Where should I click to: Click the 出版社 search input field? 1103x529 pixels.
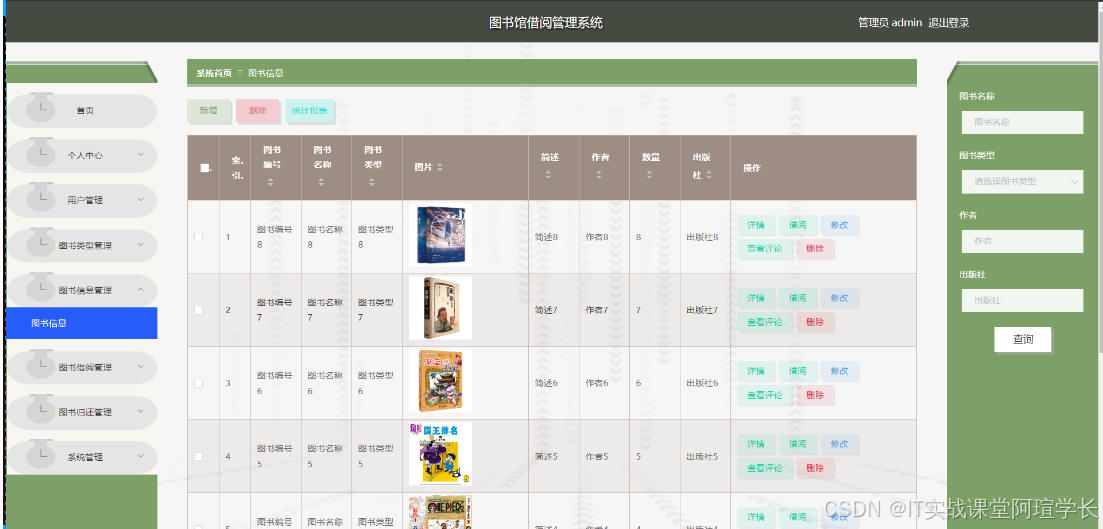click(1022, 300)
